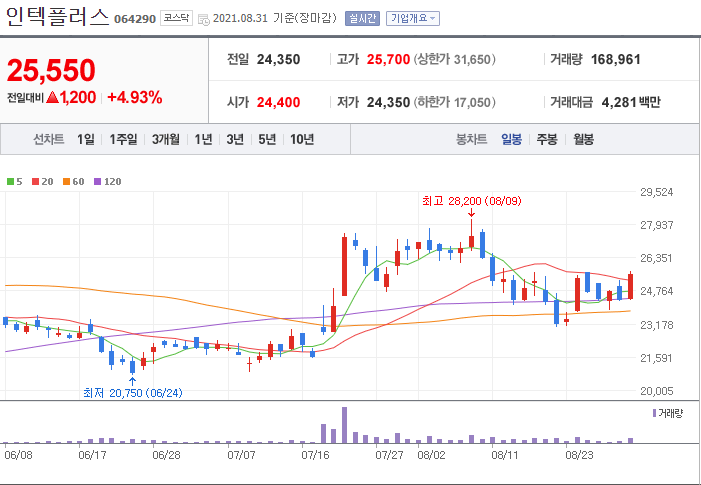Click the +4.93% change rate
Screen dimensions: 701x485
pos(135,97)
